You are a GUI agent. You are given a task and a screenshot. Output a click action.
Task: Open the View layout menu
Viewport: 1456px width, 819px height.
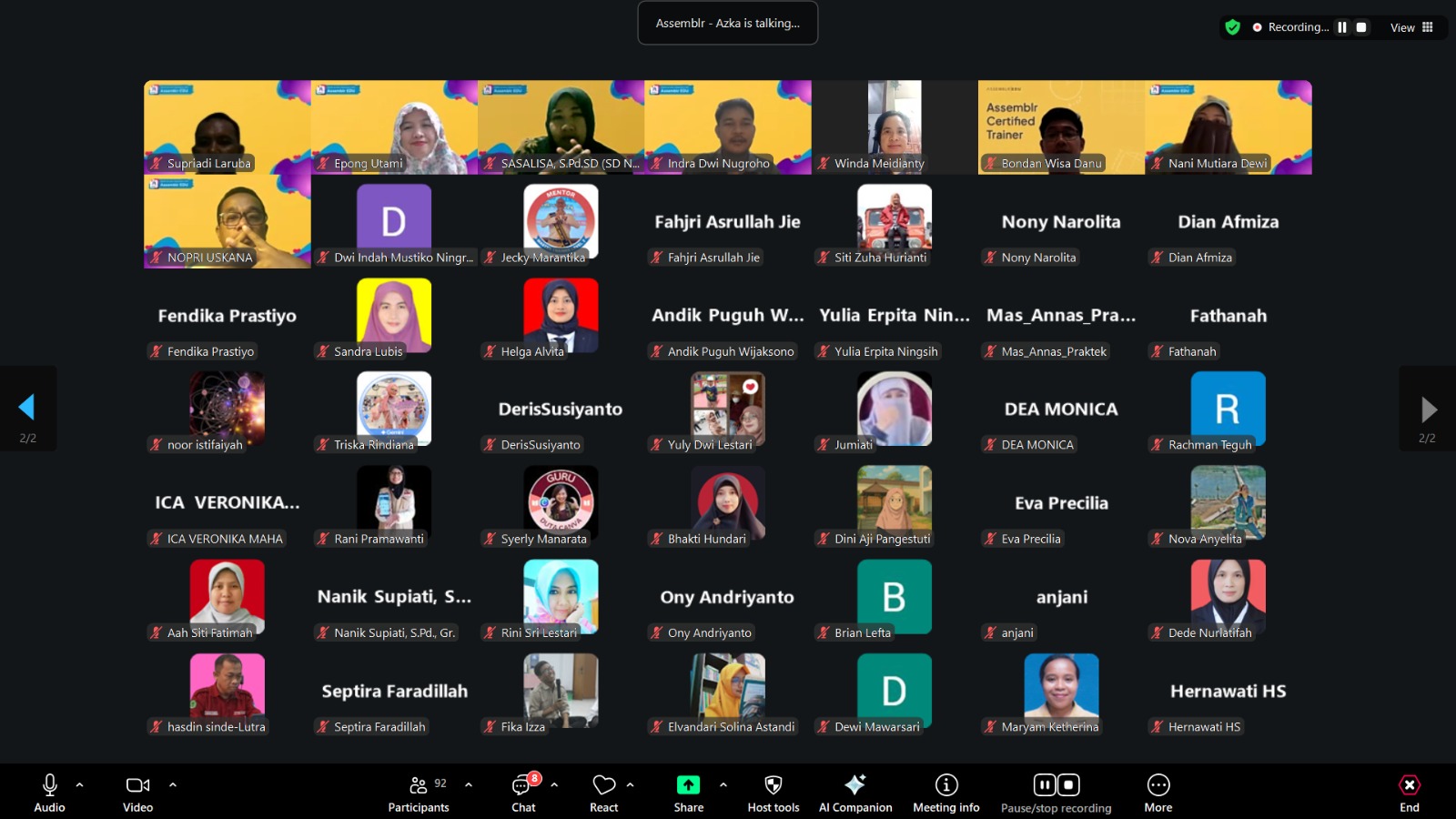1411,27
